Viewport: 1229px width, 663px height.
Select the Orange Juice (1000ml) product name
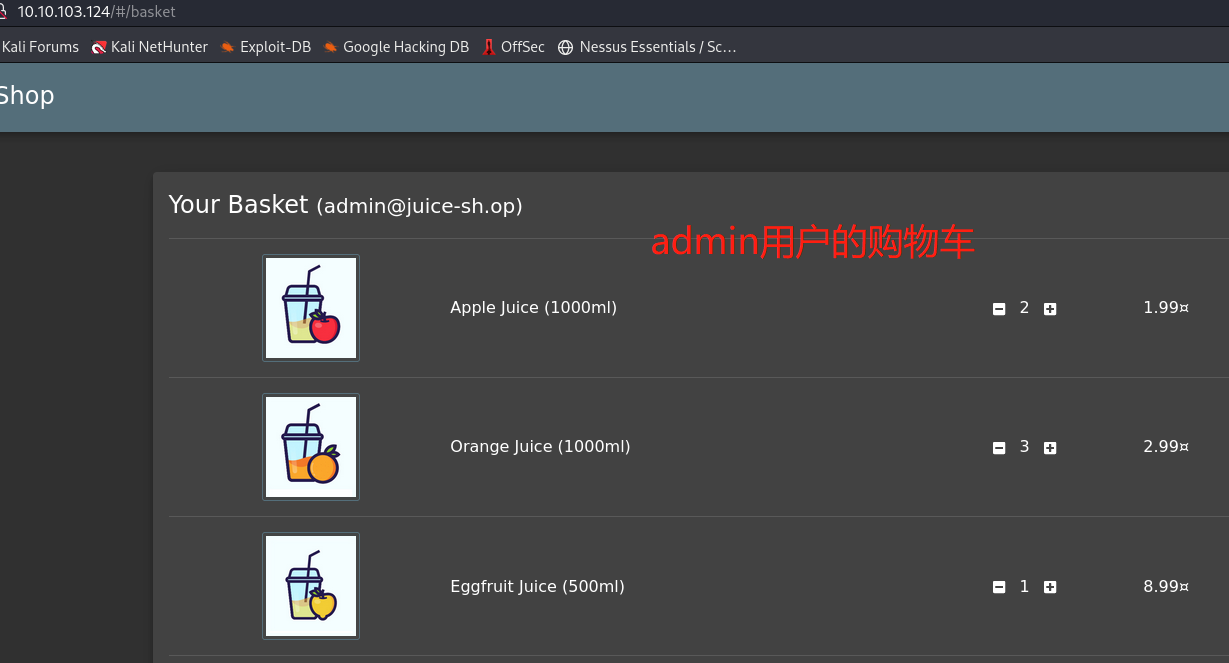coord(540,447)
